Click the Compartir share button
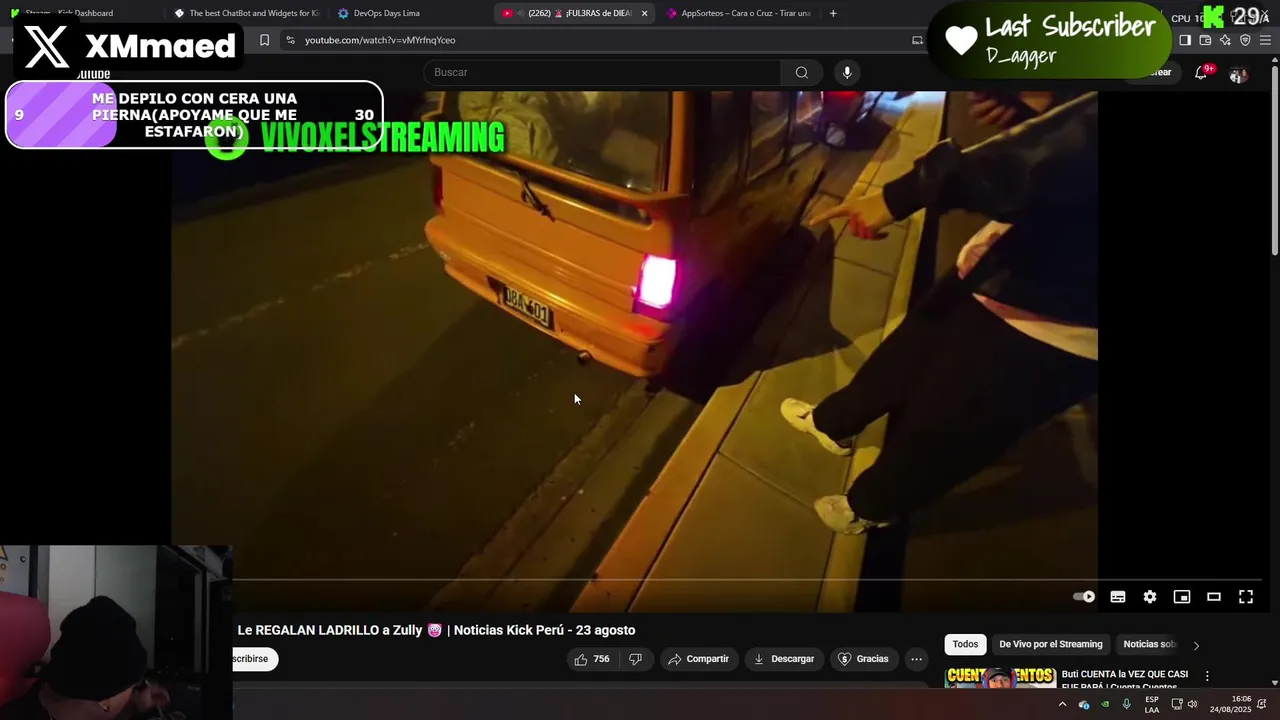 tap(698, 659)
